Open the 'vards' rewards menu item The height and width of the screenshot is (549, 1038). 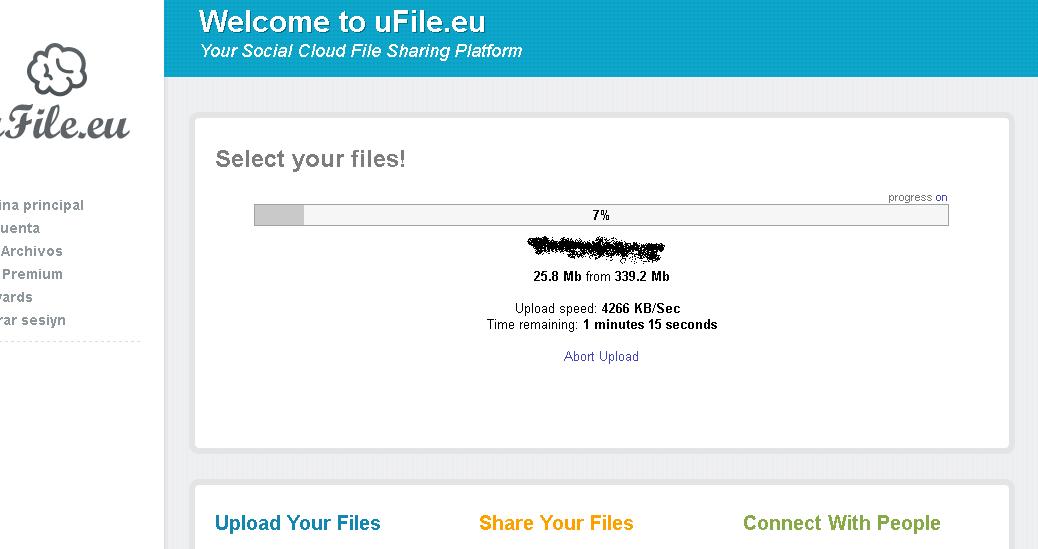click(16, 297)
